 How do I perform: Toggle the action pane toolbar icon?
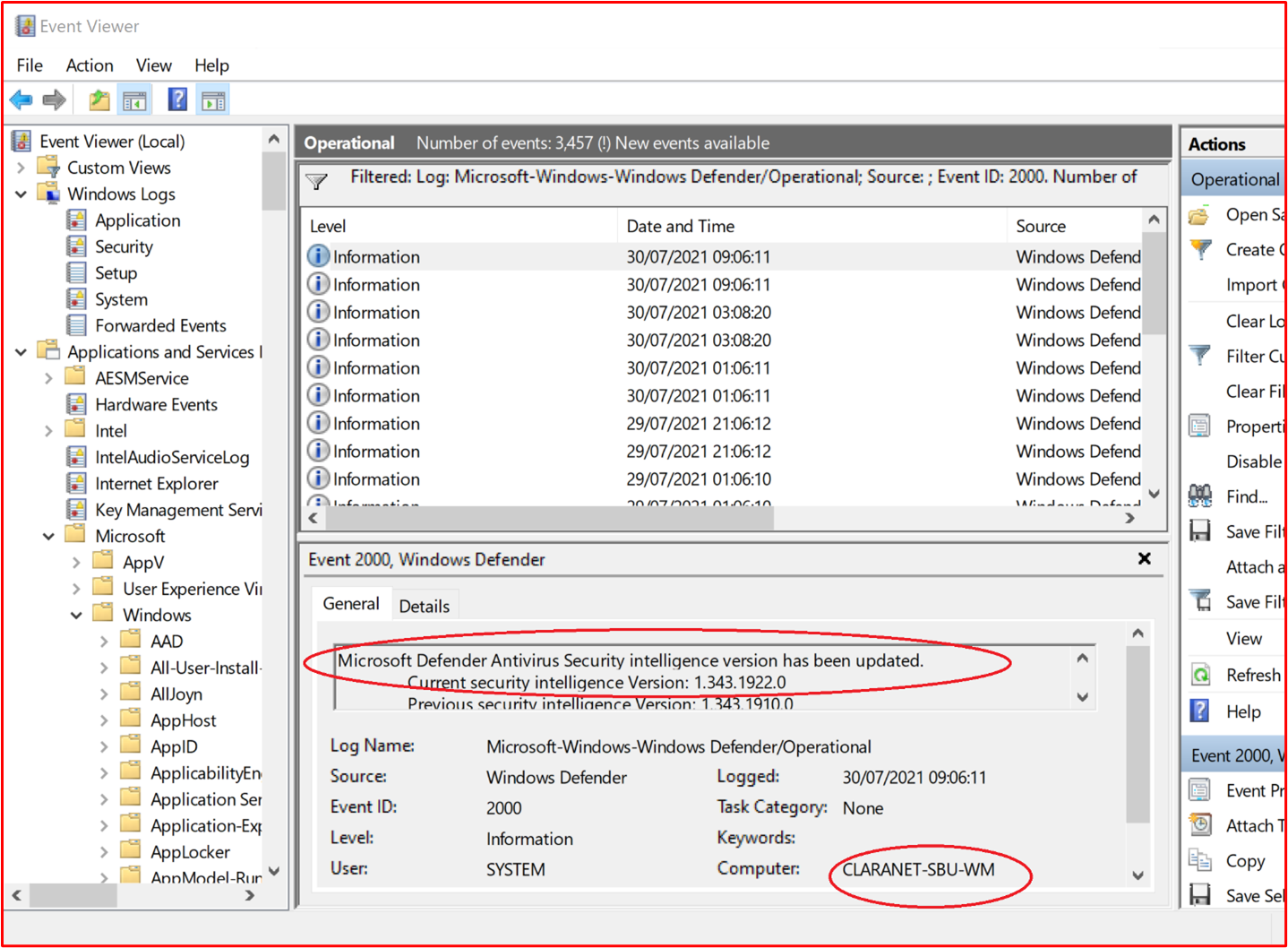[x=214, y=100]
